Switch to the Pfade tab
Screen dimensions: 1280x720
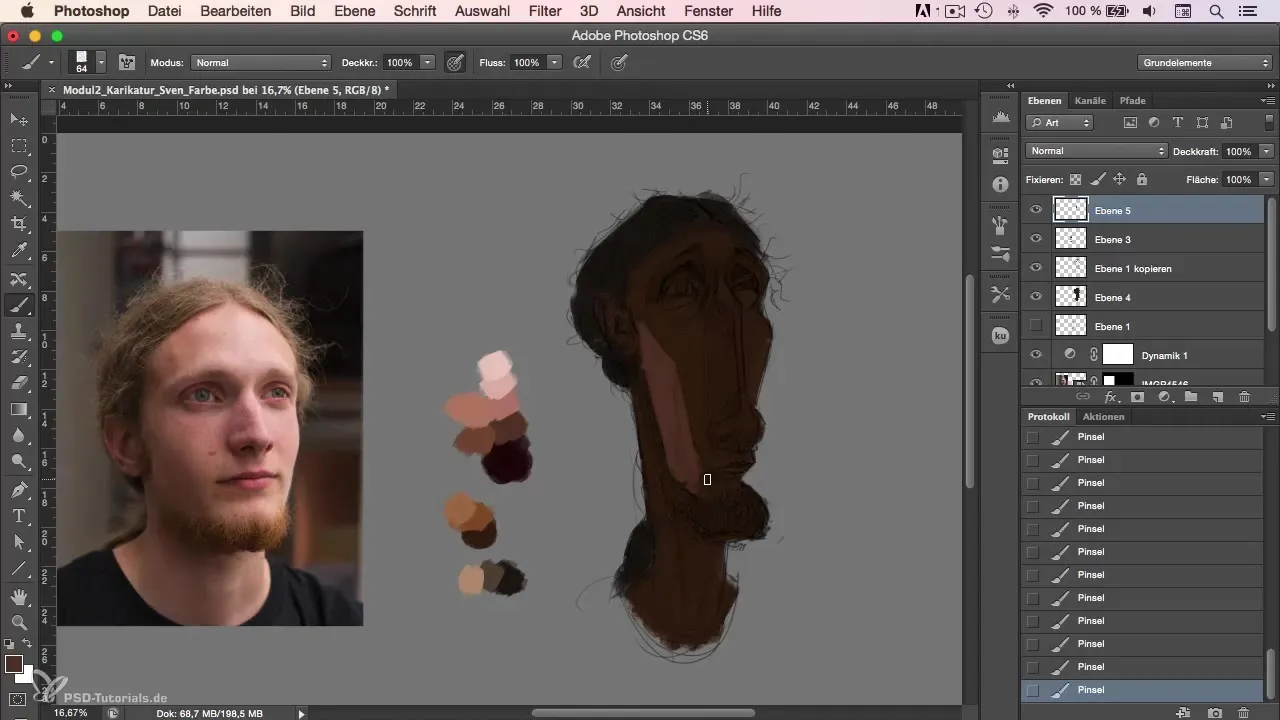coord(1132,101)
